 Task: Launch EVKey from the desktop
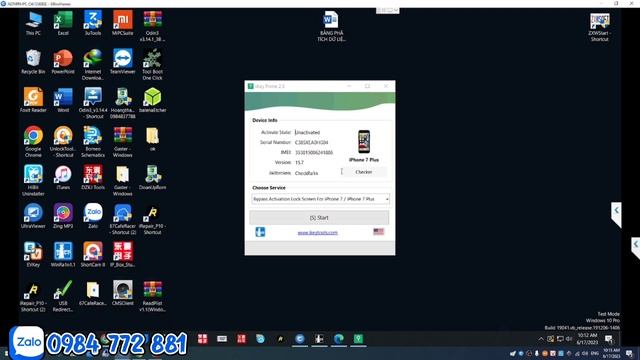pyautogui.click(x=33, y=254)
